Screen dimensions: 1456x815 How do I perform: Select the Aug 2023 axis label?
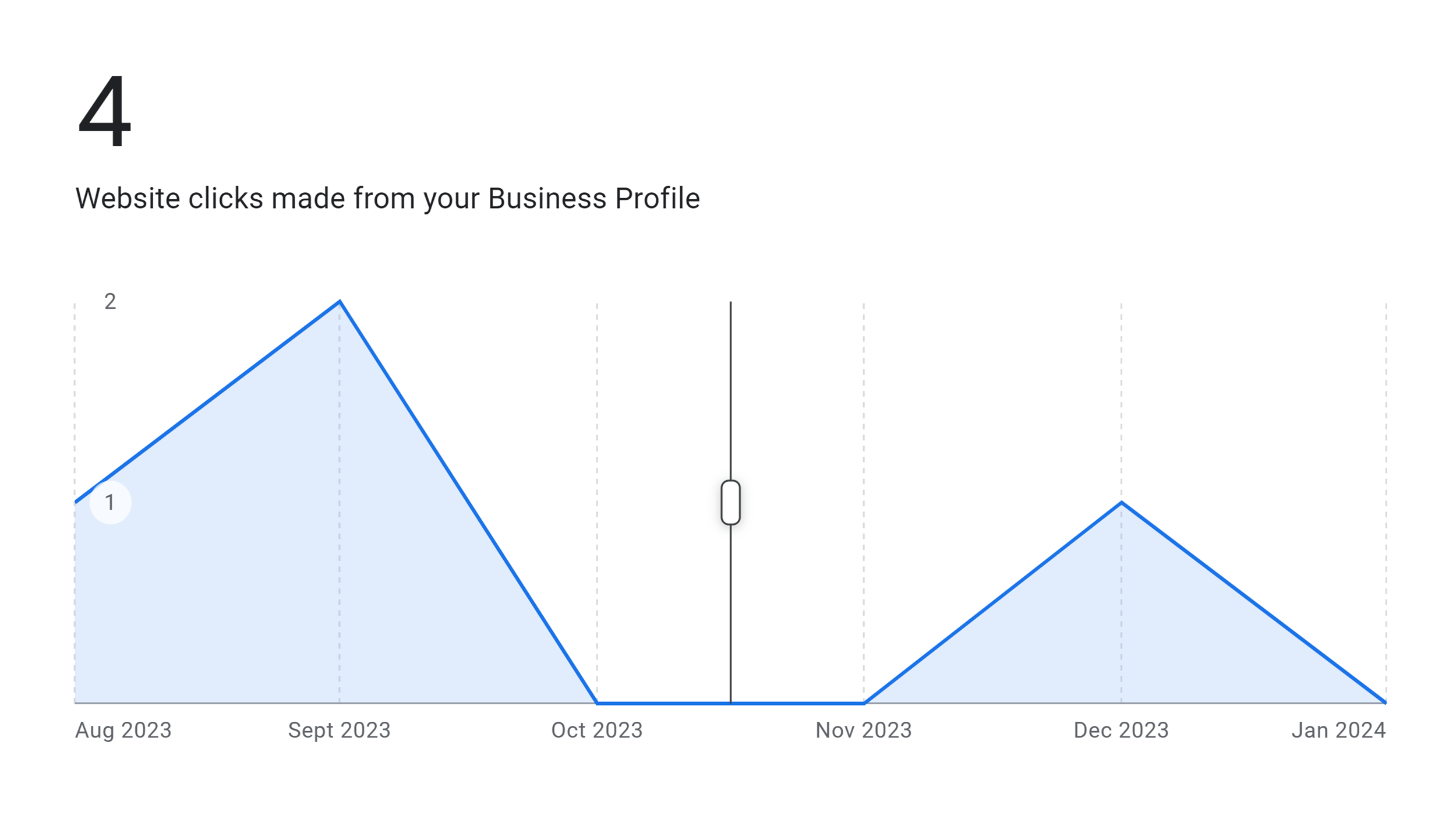[x=123, y=731]
